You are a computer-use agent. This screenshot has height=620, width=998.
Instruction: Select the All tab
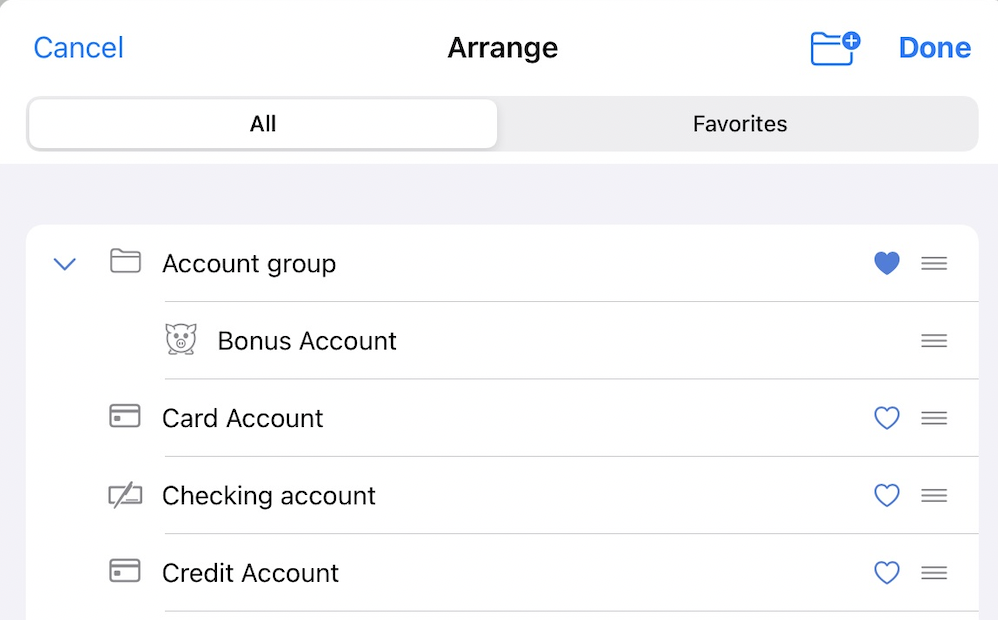click(x=263, y=124)
